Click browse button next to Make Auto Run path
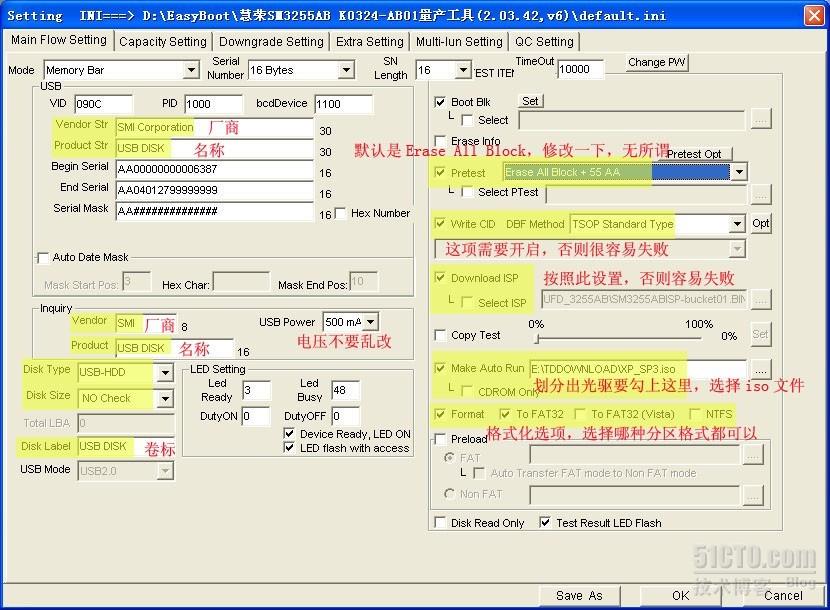 point(761,369)
